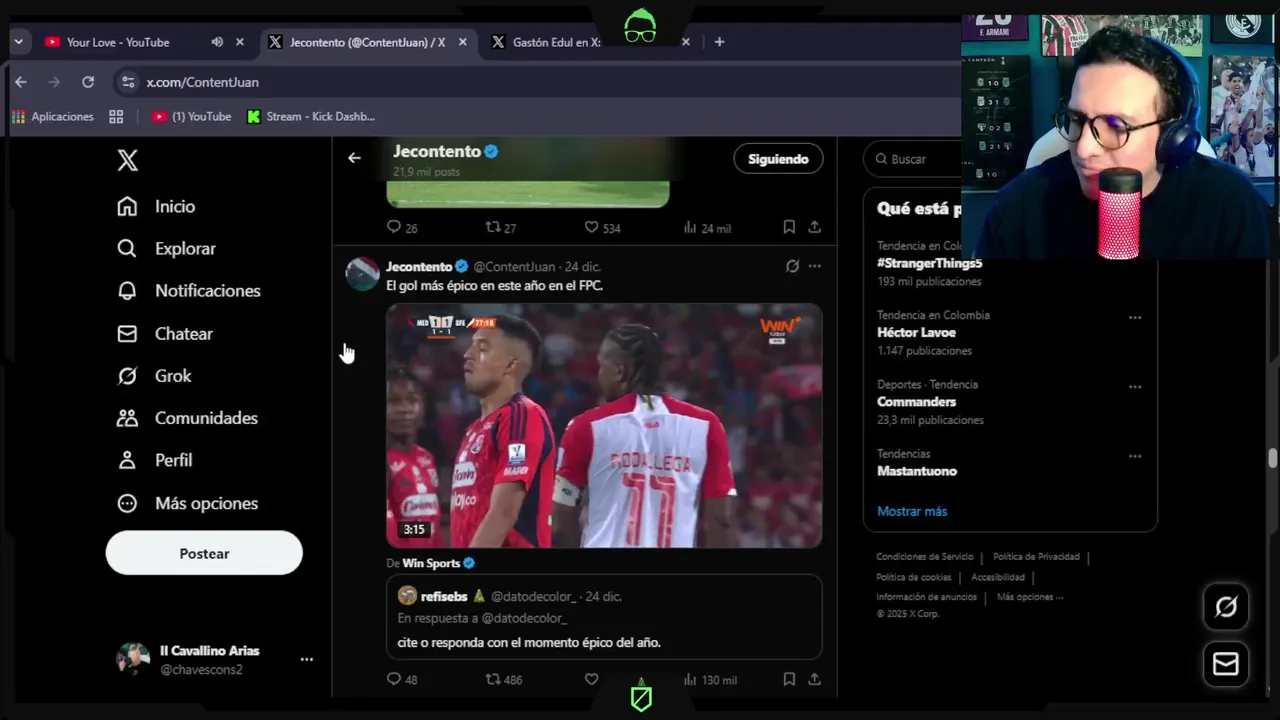This screenshot has height=720, width=1280.
Task: Open floating messages envelope button
Action: [1226, 664]
